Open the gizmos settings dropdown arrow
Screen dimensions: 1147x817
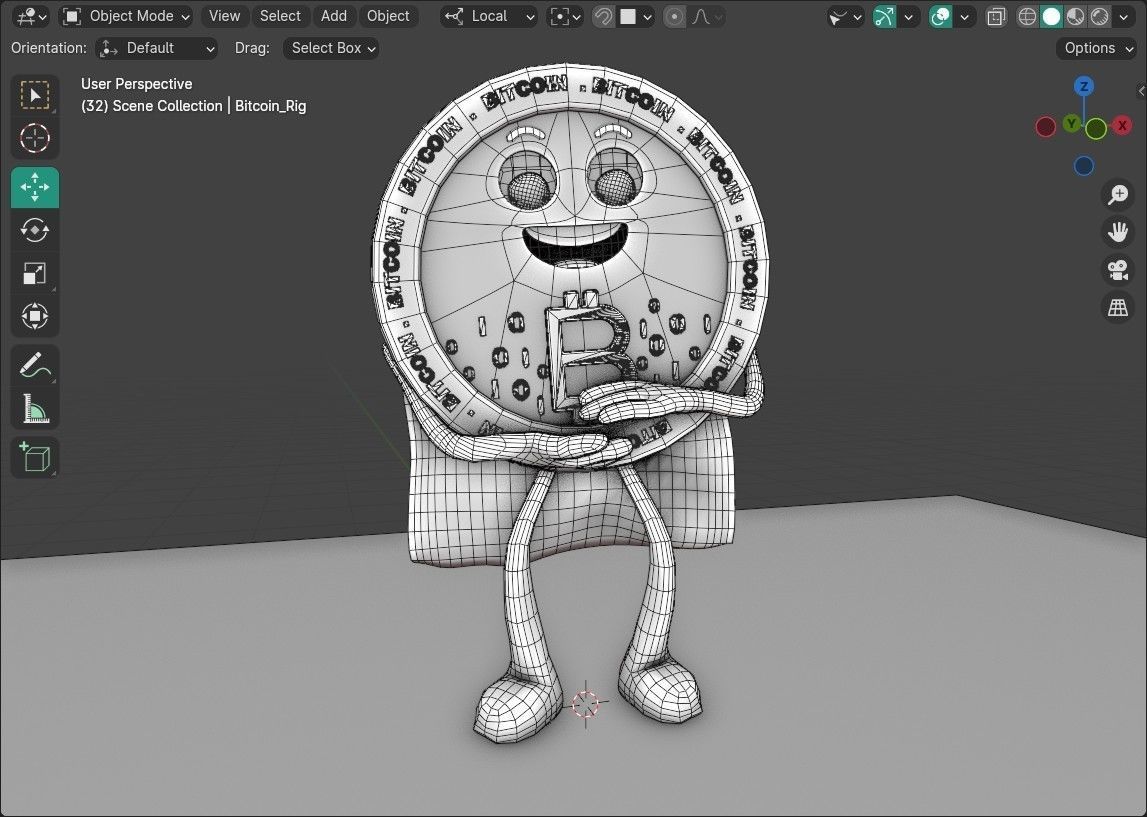pos(909,16)
